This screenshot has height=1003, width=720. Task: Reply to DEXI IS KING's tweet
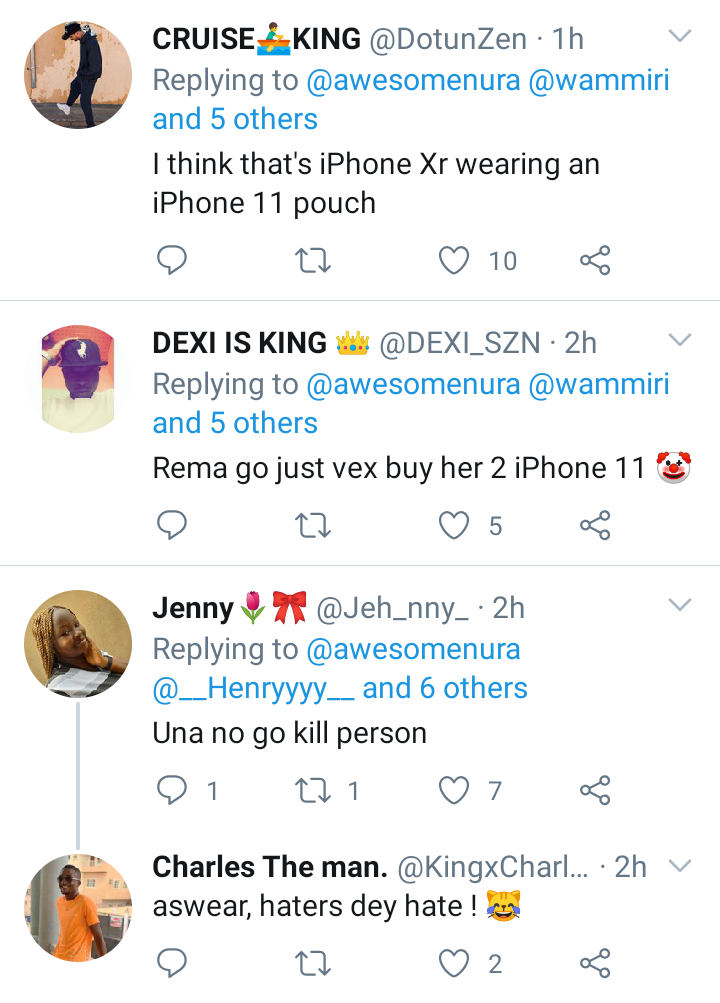[x=173, y=525]
